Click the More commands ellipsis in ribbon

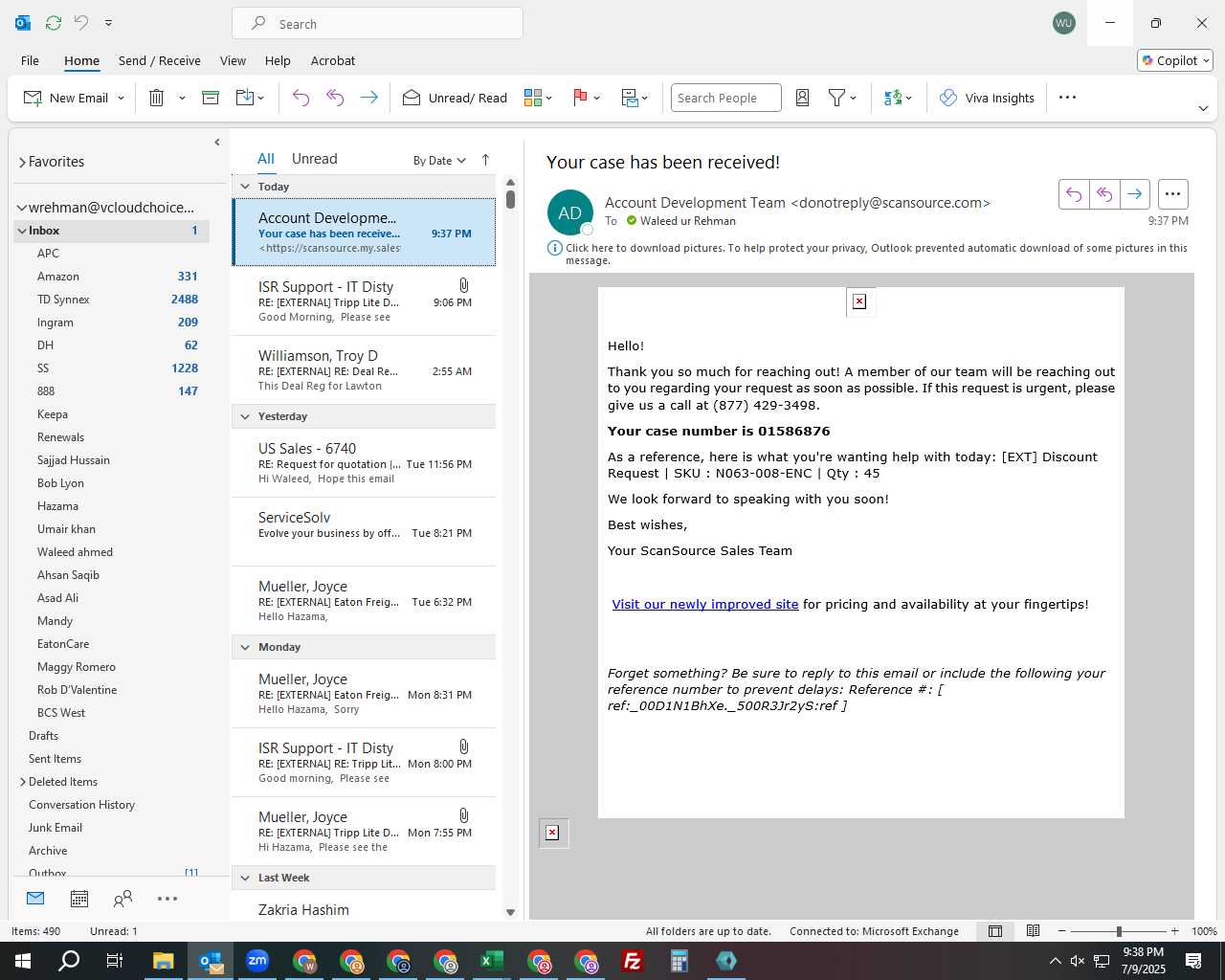pos(1068,97)
